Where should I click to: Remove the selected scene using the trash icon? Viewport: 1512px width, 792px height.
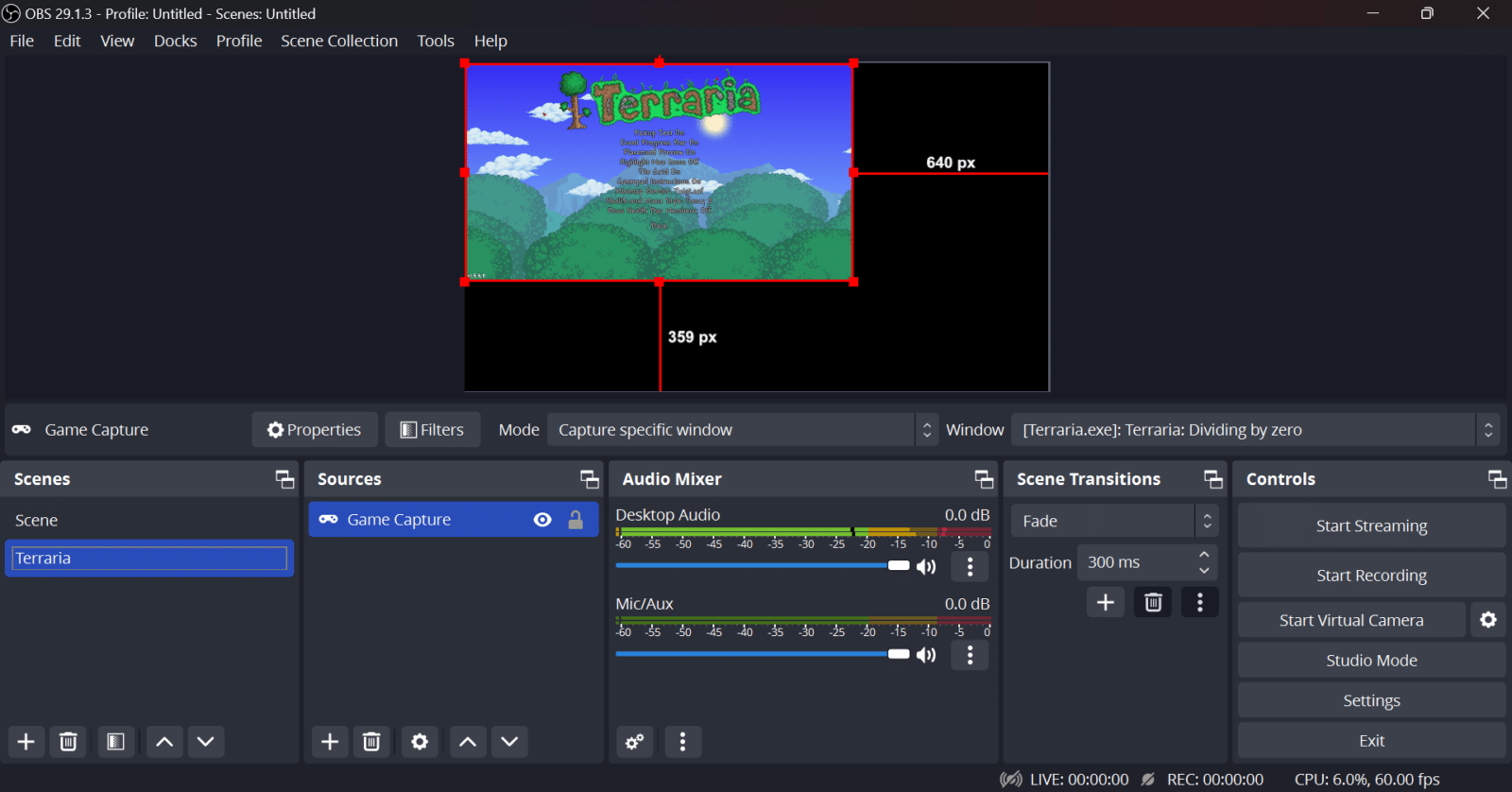pyautogui.click(x=68, y=742)
